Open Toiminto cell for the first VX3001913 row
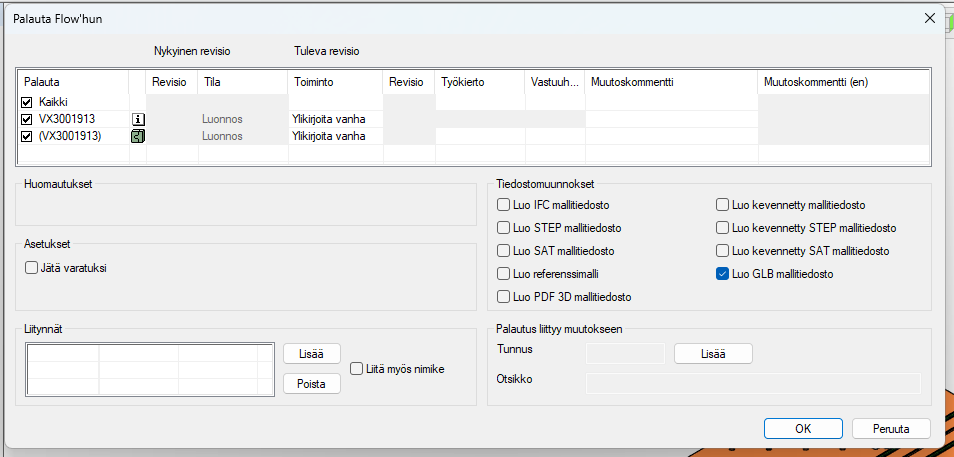Screen dimensions: 954x457 click(x=335, y=119)
